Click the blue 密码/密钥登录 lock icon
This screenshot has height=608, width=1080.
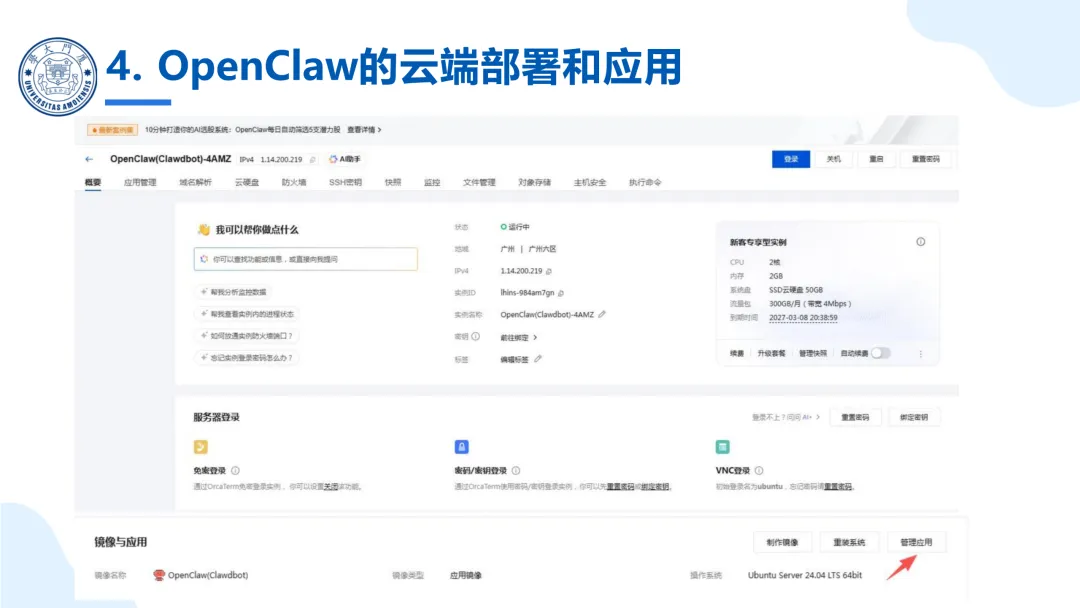pos(461,447)
